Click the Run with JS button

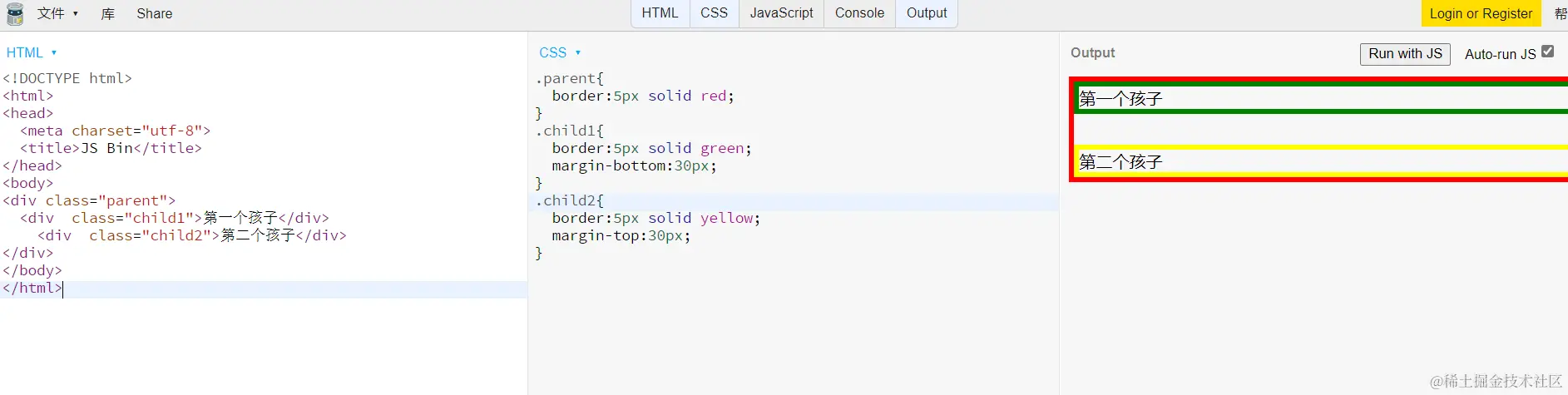(1405, 54)
